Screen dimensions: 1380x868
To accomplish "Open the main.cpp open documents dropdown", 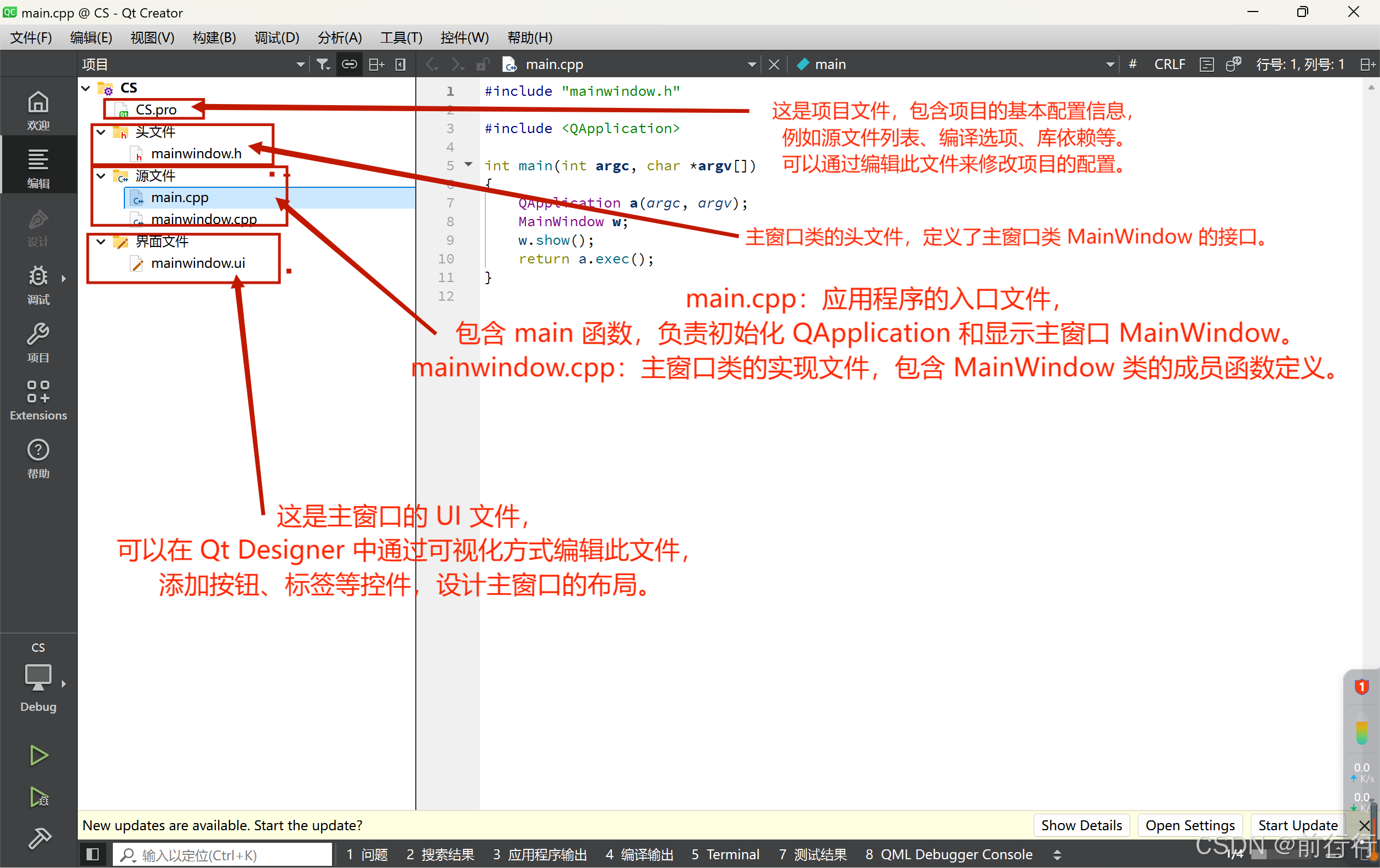I will point(751,64).
